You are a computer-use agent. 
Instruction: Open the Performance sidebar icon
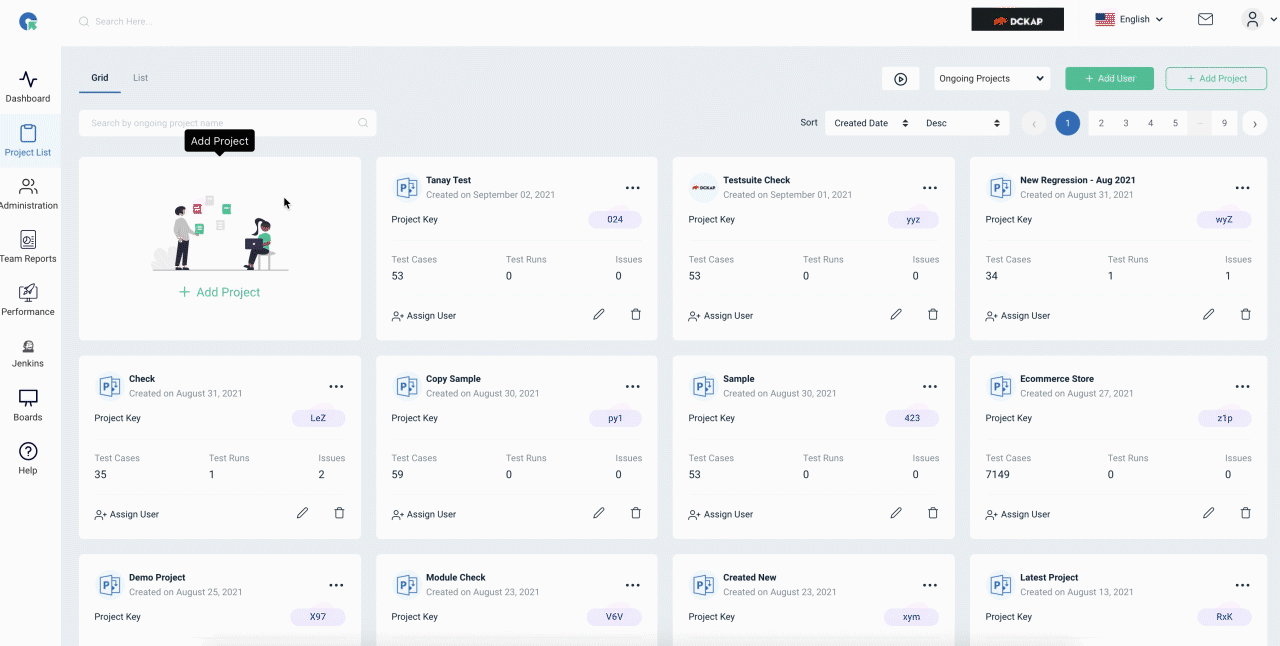point(28,293)
